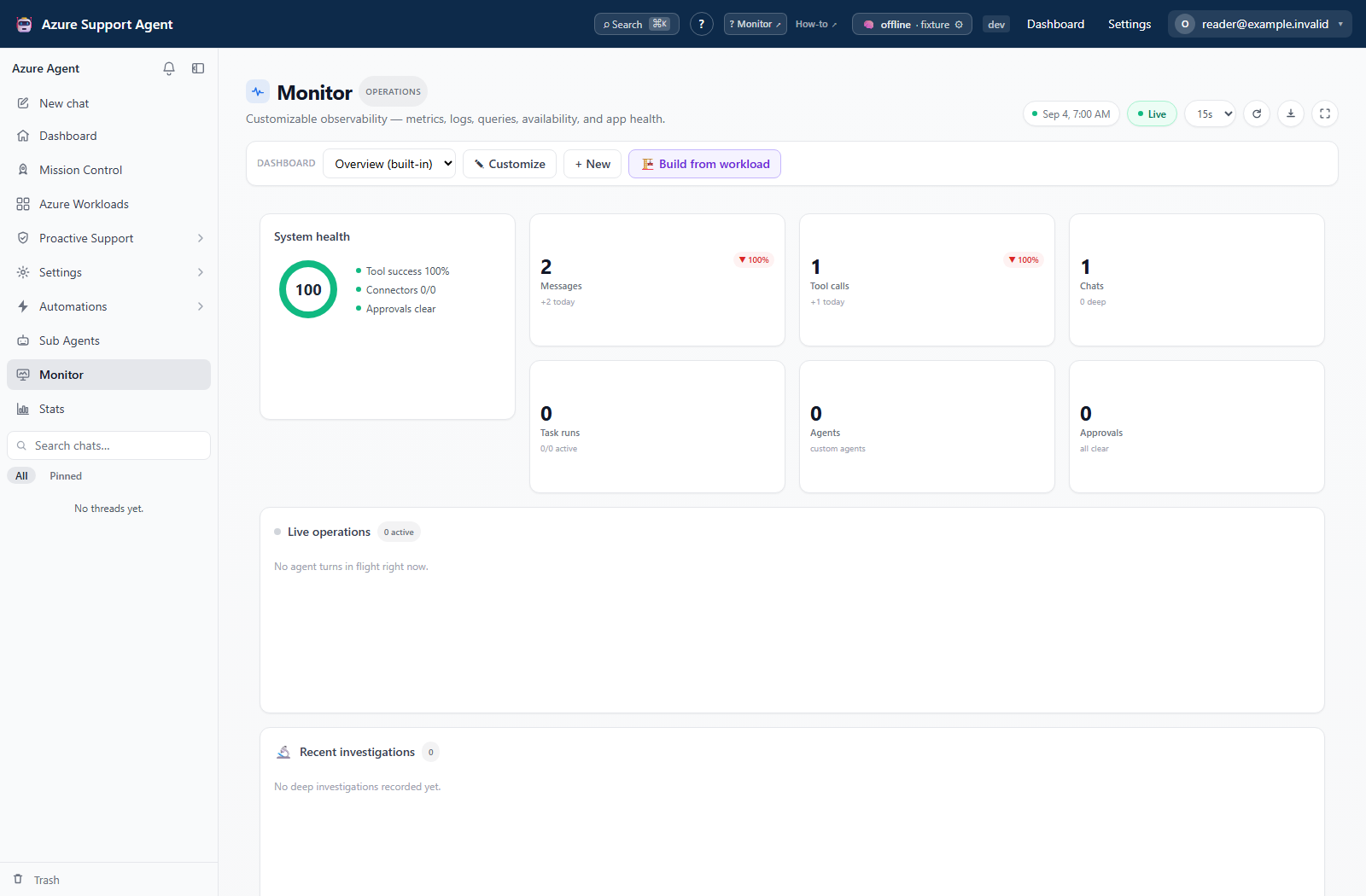This screenshot has height=896, width=1366.
Task: Click Build from workload button
Action: (x=704, y=164)
